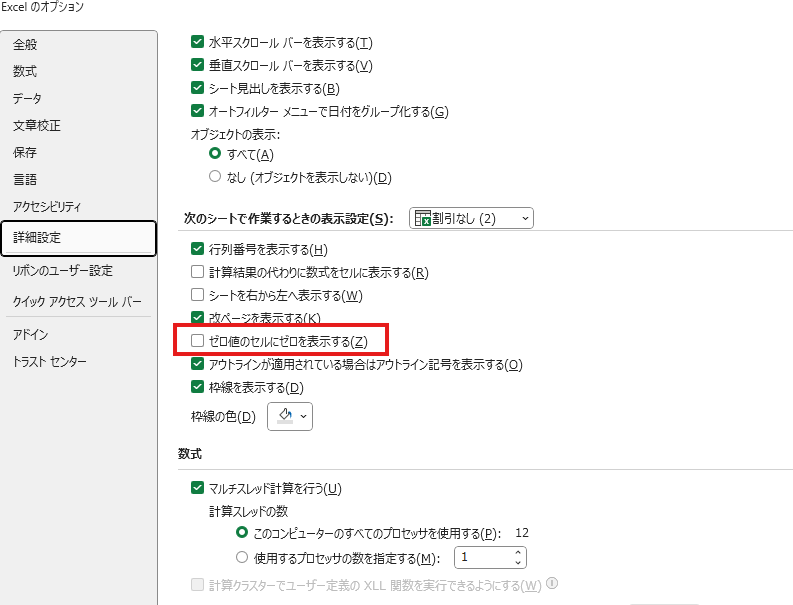Select なし (オブジェクトを表示しない) radio button
This screenshot has width=793, height=605.
(x=214, y=177)
